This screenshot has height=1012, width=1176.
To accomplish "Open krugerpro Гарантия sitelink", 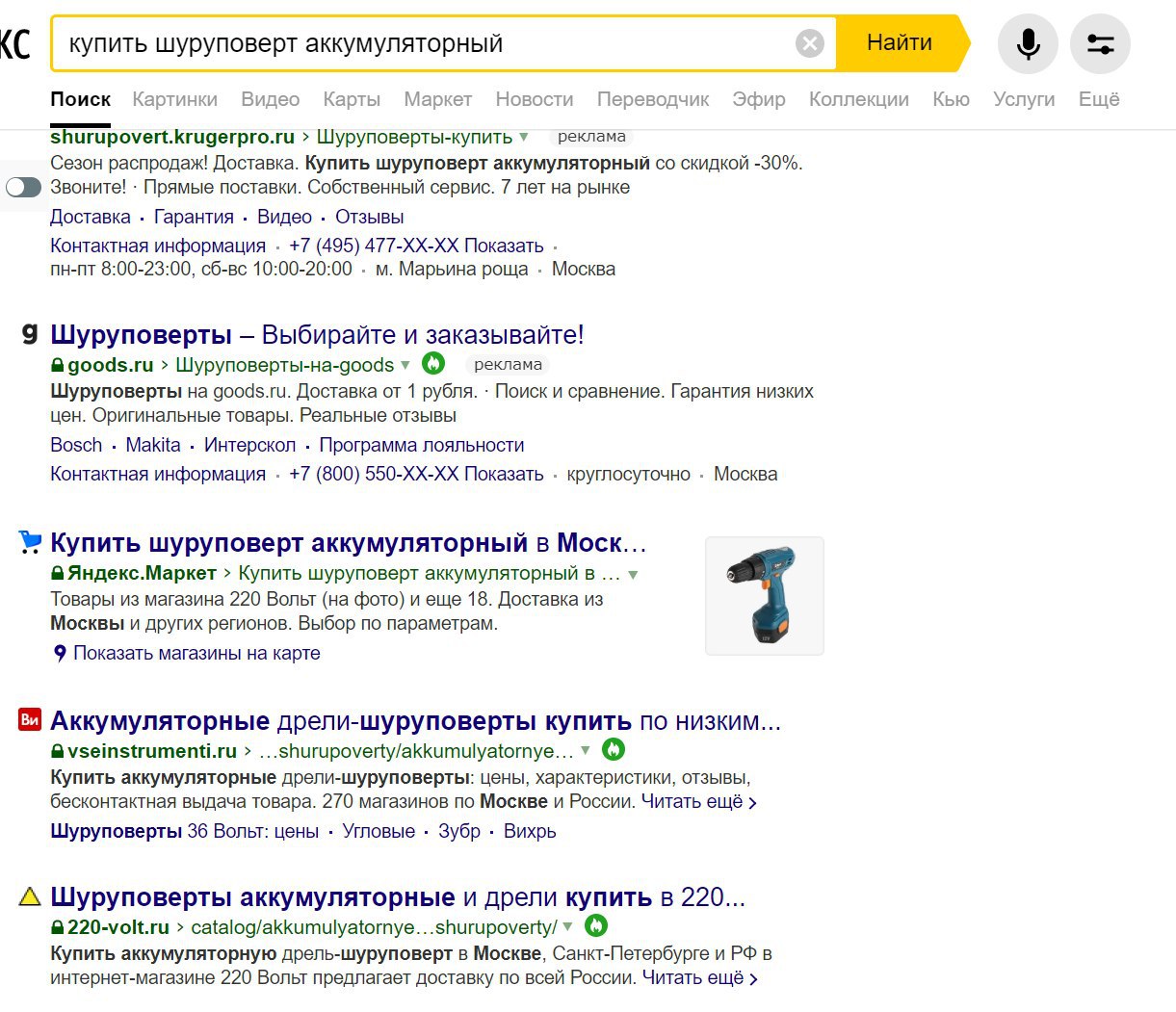I will pos(194,217).
